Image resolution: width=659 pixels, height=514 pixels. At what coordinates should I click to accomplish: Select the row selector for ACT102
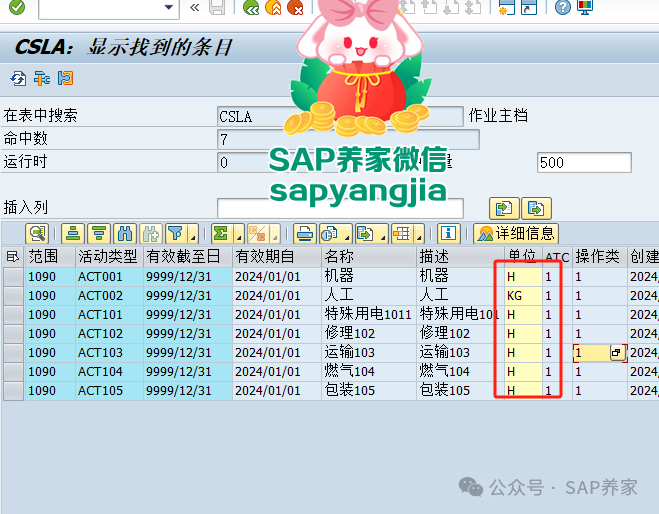tap(13, 333)
